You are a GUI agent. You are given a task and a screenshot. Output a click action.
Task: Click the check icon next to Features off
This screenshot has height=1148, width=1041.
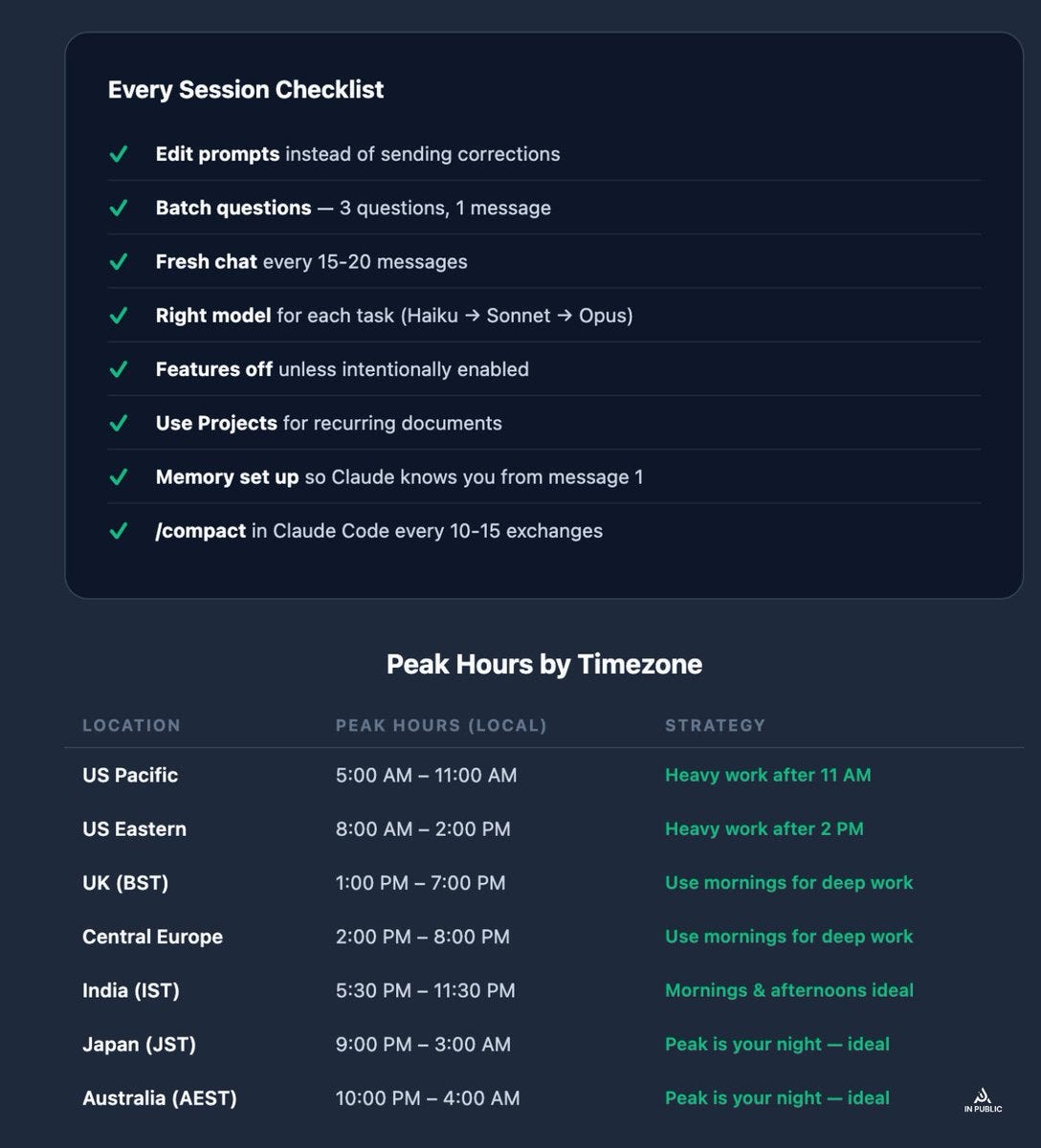click(119, 369)
